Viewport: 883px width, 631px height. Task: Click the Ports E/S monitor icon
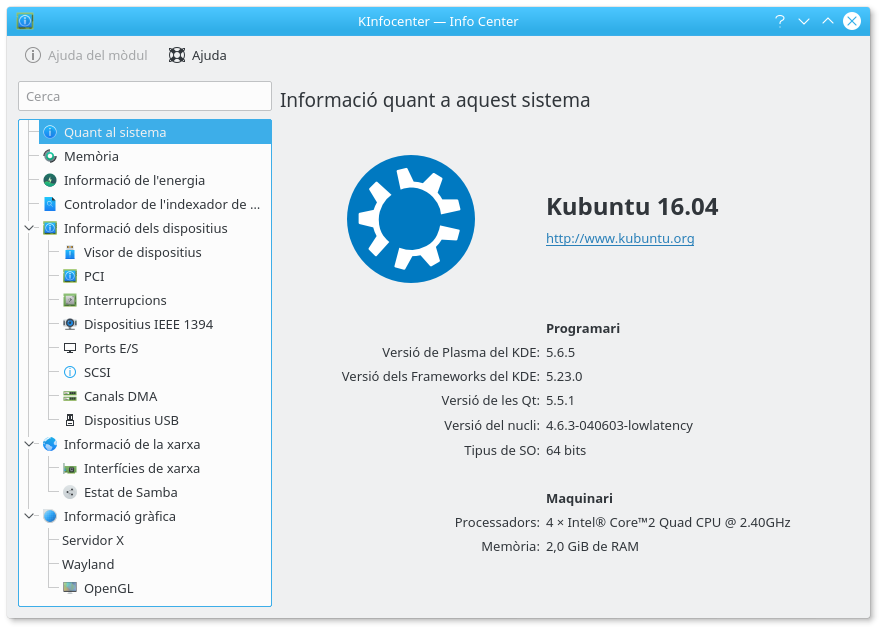coord(70,348)
